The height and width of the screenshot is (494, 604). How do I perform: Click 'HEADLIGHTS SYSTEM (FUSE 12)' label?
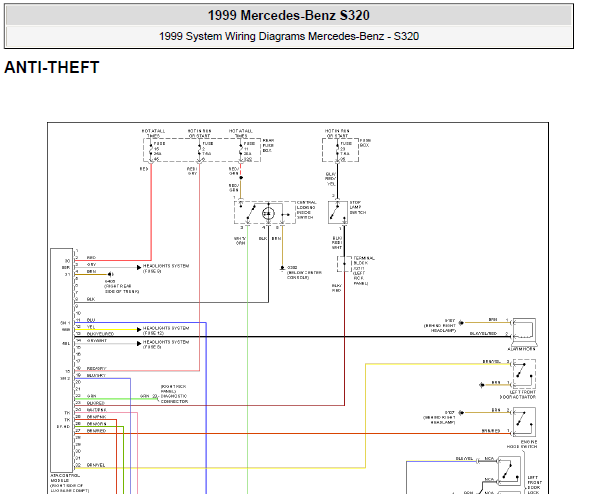coord(166,331)
